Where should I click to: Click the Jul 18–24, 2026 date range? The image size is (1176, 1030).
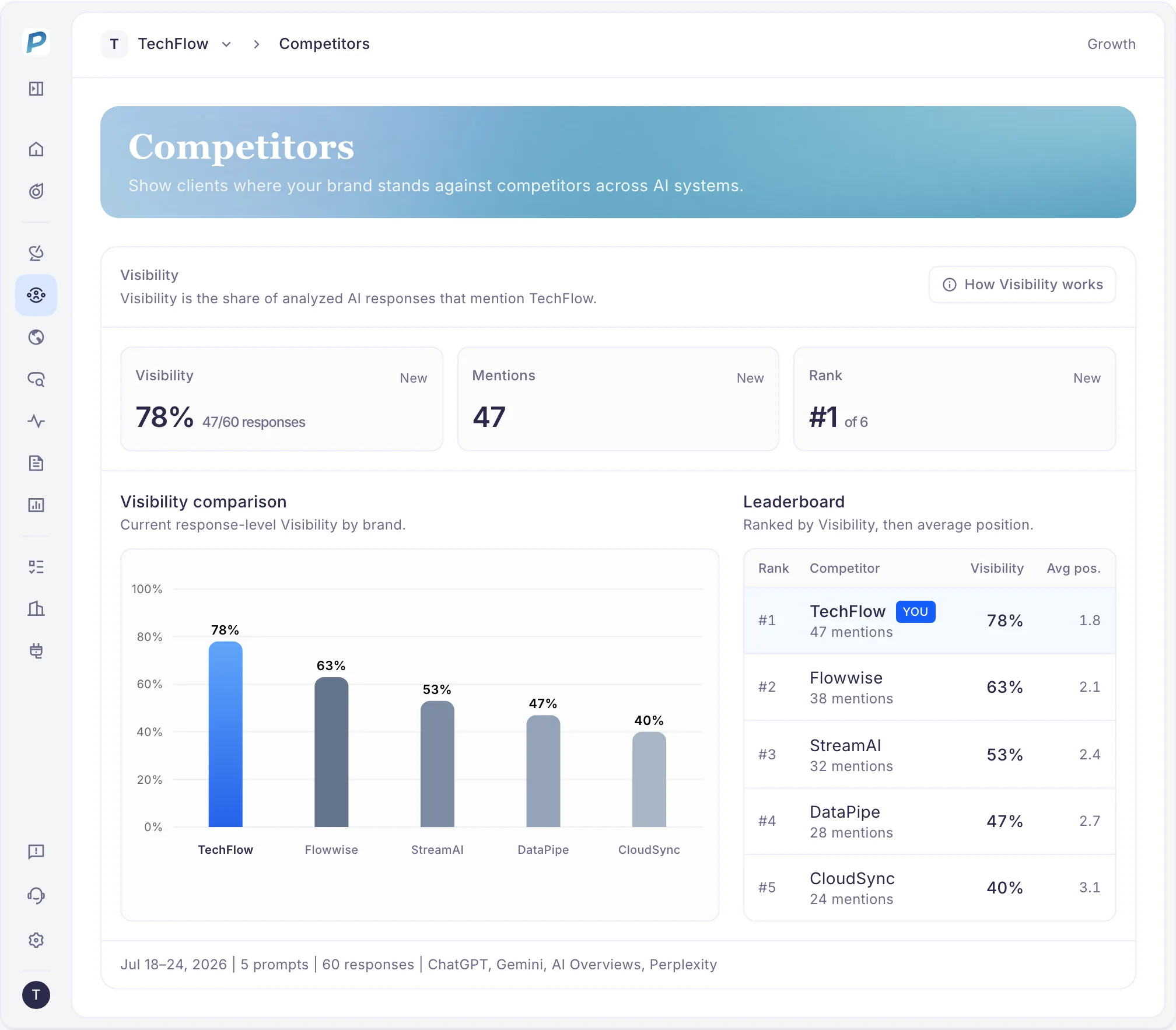tap(173, 965)
